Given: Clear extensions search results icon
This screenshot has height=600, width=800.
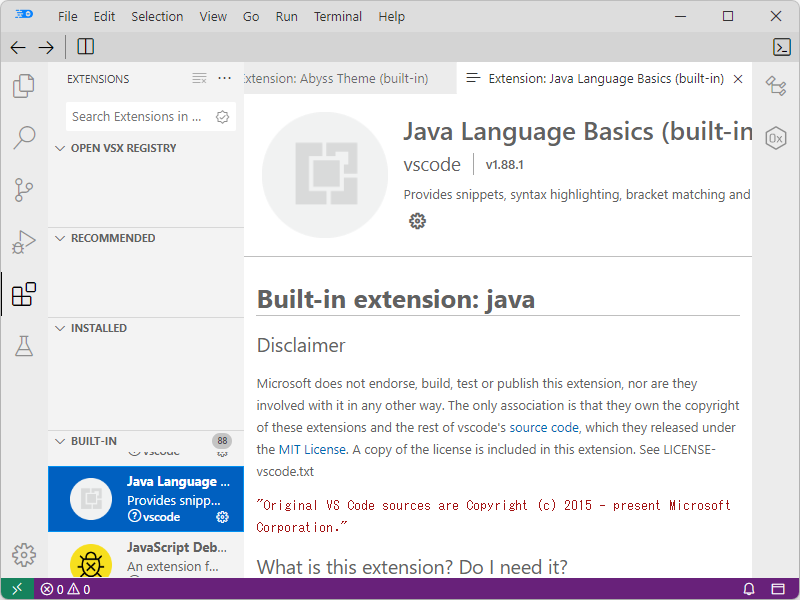Looking at the screenshot, I should (x=199, y=79).
